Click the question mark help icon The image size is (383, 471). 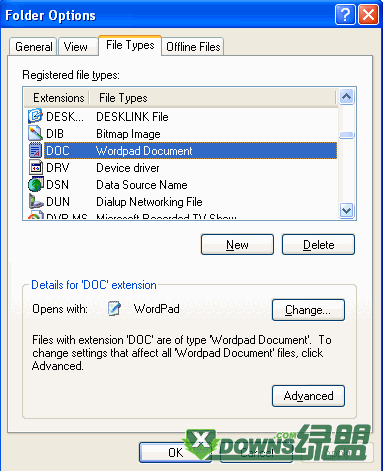coord(345,15)
